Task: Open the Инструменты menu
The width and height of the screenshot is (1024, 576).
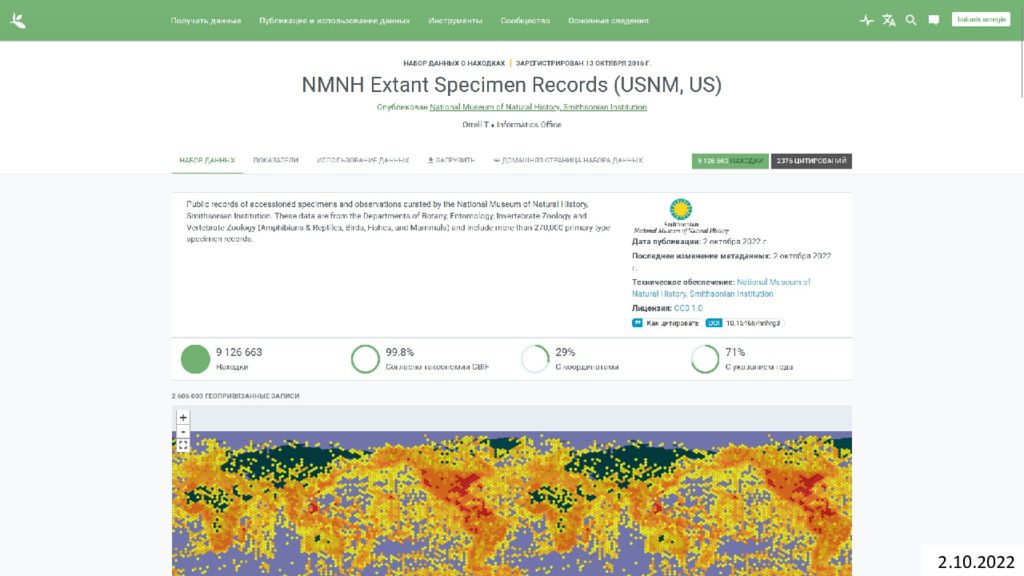Action: [455, 21]
